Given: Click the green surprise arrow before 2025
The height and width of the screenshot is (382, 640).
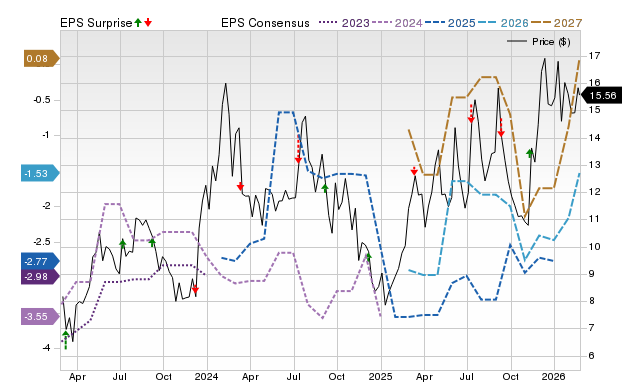Looking at the screenshot, I should coord(369,257).
